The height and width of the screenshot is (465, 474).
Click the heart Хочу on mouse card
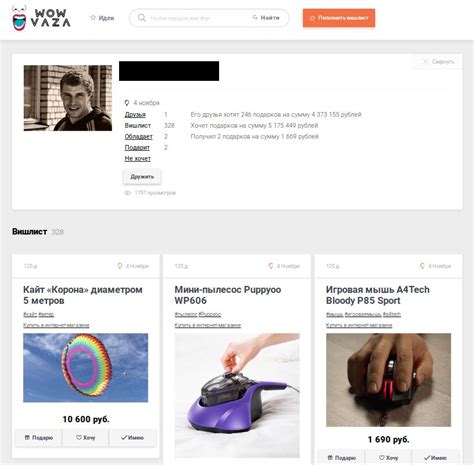tap(389, 458)
